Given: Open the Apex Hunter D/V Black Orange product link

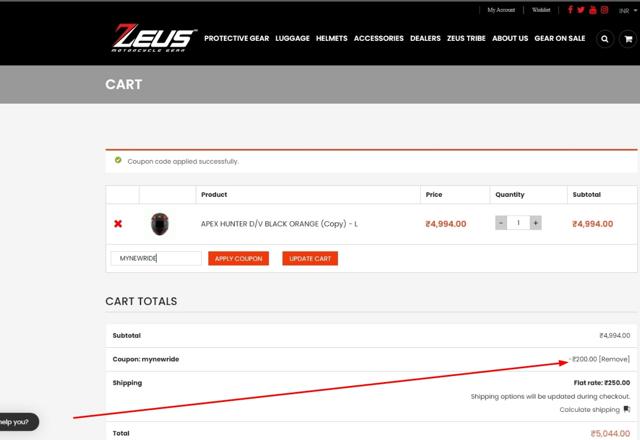Looking at the screenshot, I should [279, 224].
